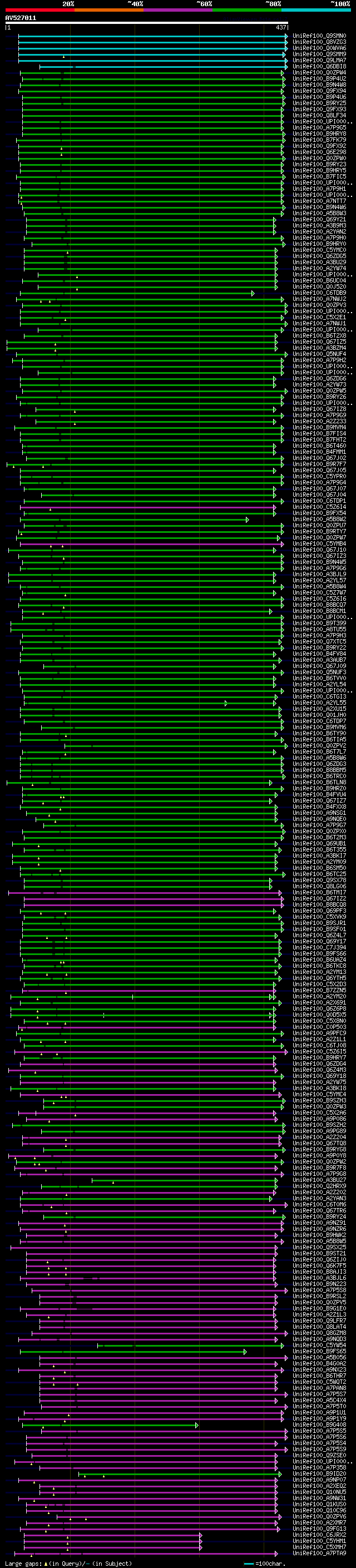Select the UniRef100_Q6Z4M3 hit label
356x1568 pixels.
point(319,1070)
